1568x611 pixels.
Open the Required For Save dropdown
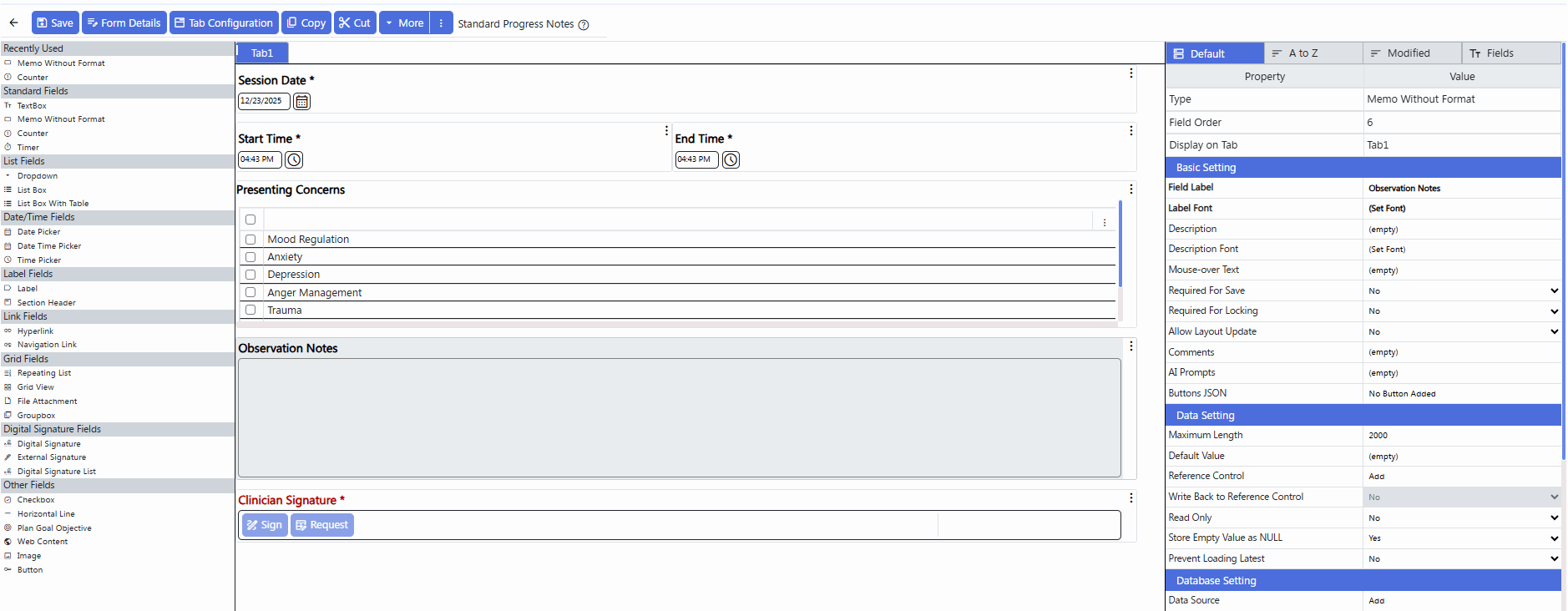pos(1462,290)
